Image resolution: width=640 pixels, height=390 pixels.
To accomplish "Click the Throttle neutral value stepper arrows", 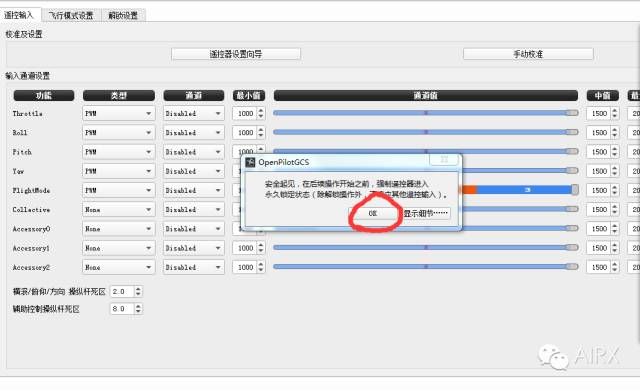I will coord(615,113).
